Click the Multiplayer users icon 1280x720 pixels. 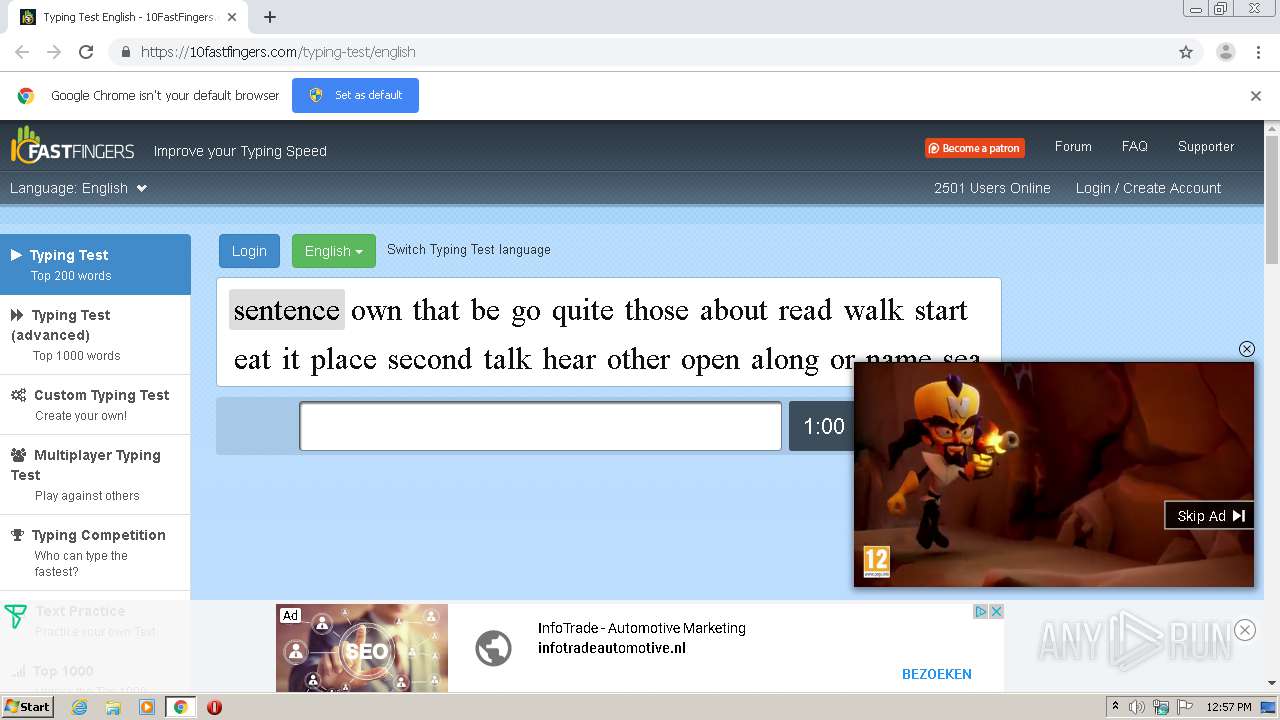point(19,455)
